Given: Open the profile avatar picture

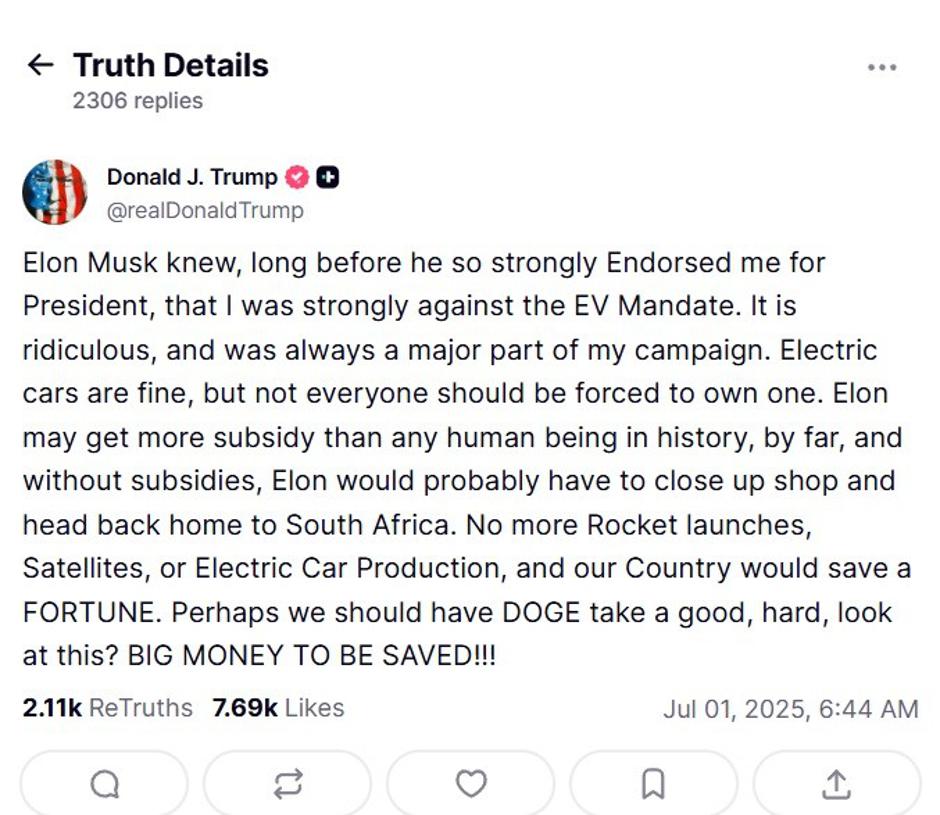Looking at the screenshot, I should point(55,192).
